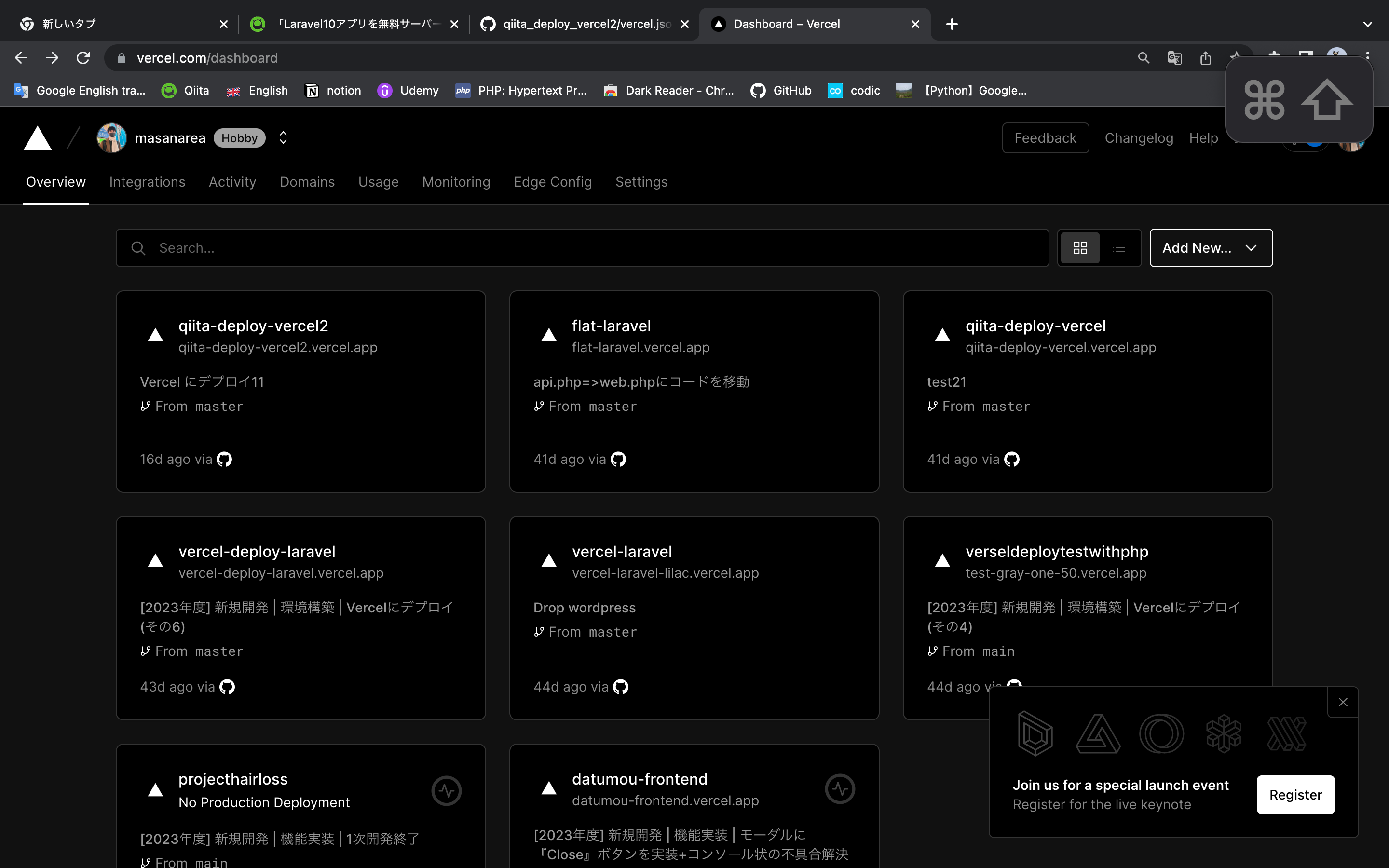Focus the project Search field

[582, 248]
